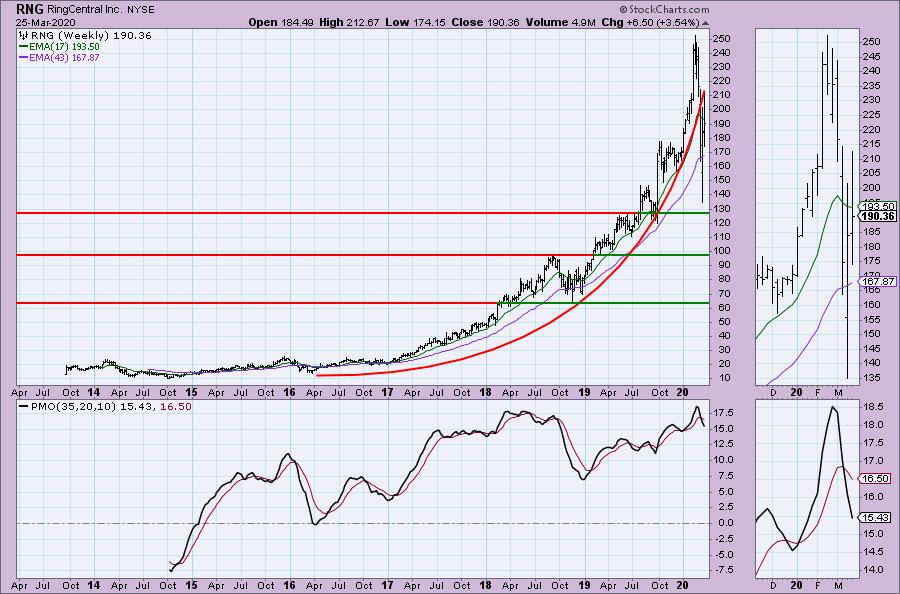Click the 130 label on main price axis
900x594 pixels.
tap(721, 209)
